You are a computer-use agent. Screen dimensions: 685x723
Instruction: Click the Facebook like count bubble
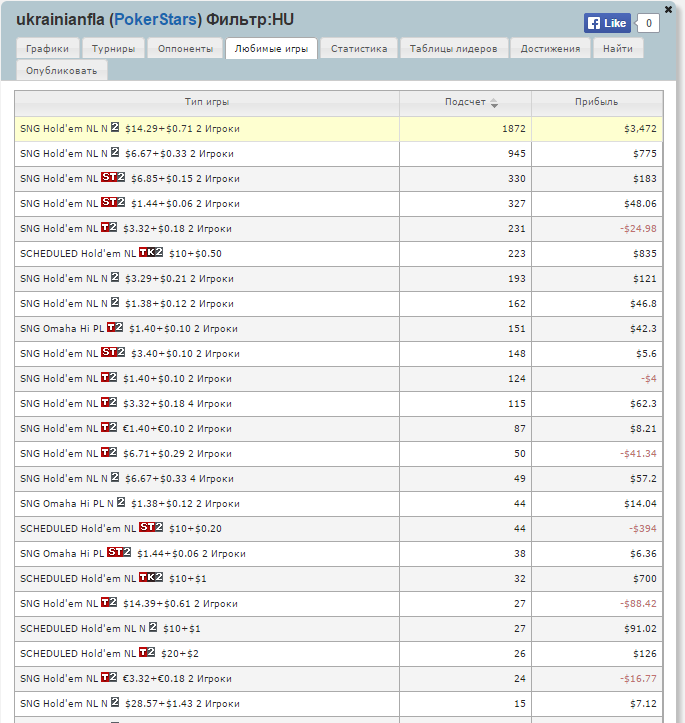click(648, 23)
